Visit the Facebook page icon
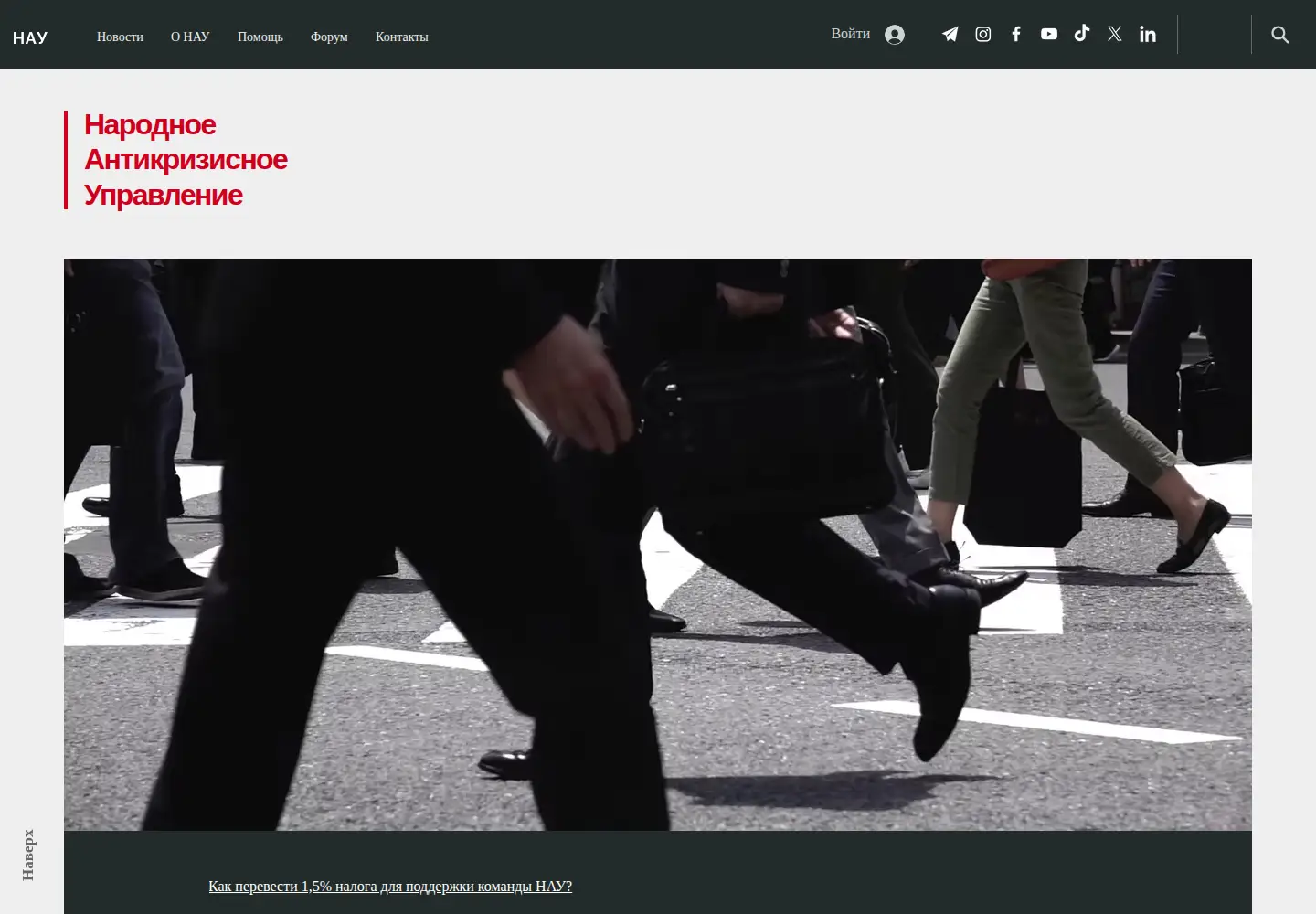The image size is (1316, 914). coord(1016,34)
